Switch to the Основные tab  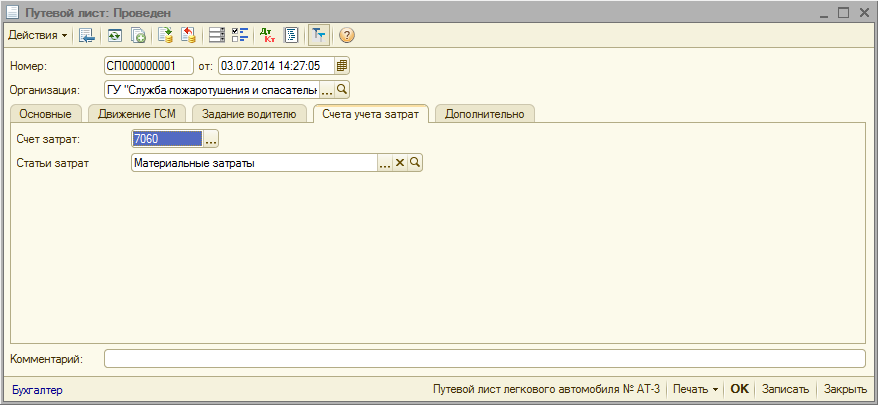(45, 114)
